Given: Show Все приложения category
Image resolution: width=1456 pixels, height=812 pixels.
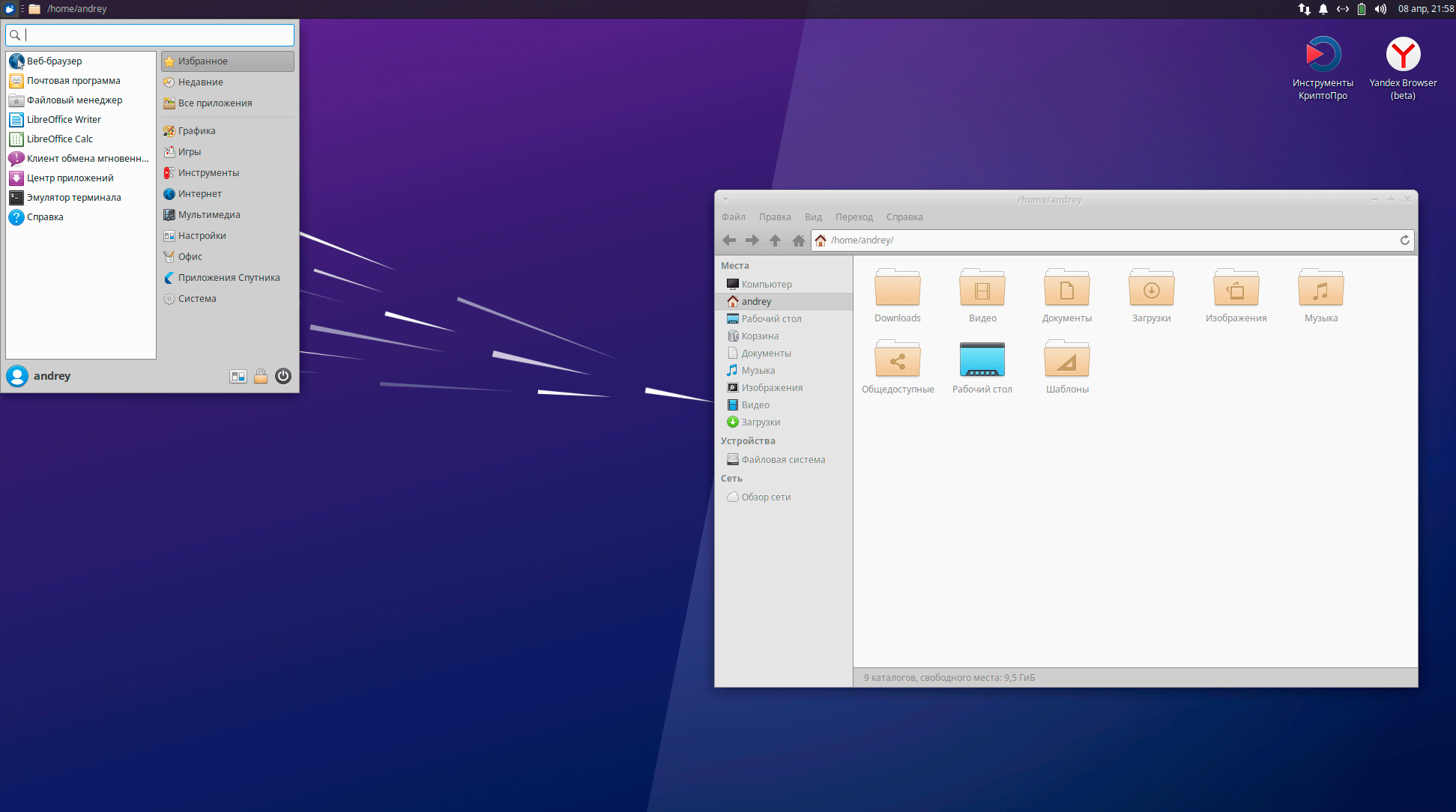Looking at the screenshot, I should tap(214, 103).
